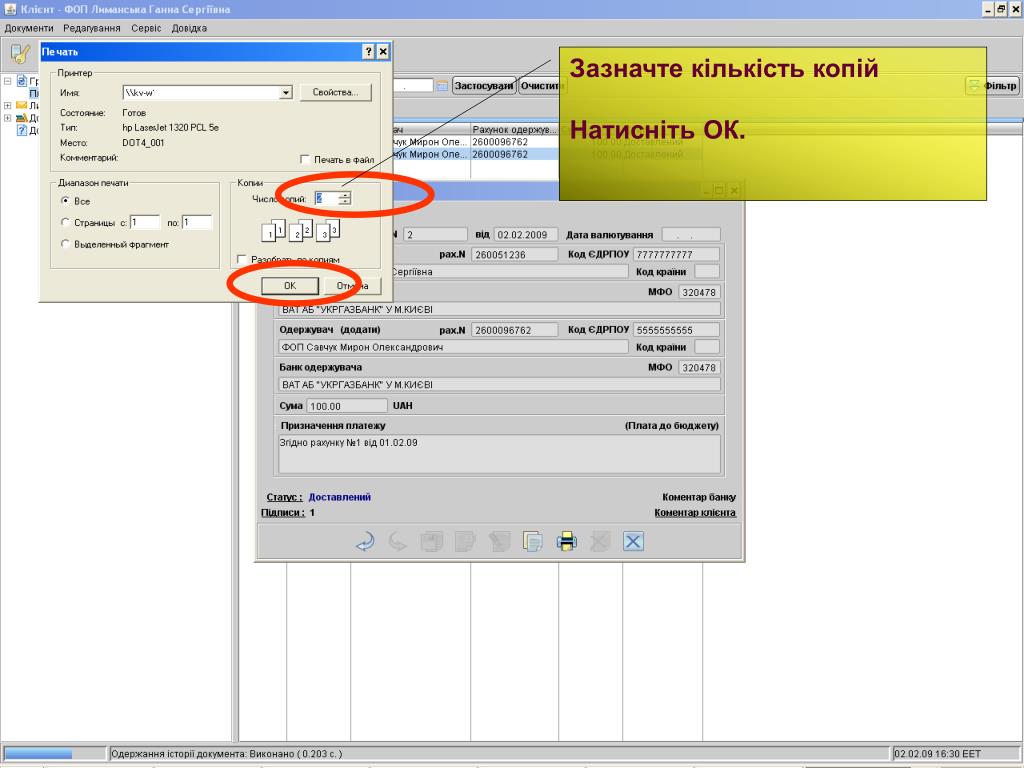
Task: Click the Сума field showing 100.00
Action: (x=347, y=406)
